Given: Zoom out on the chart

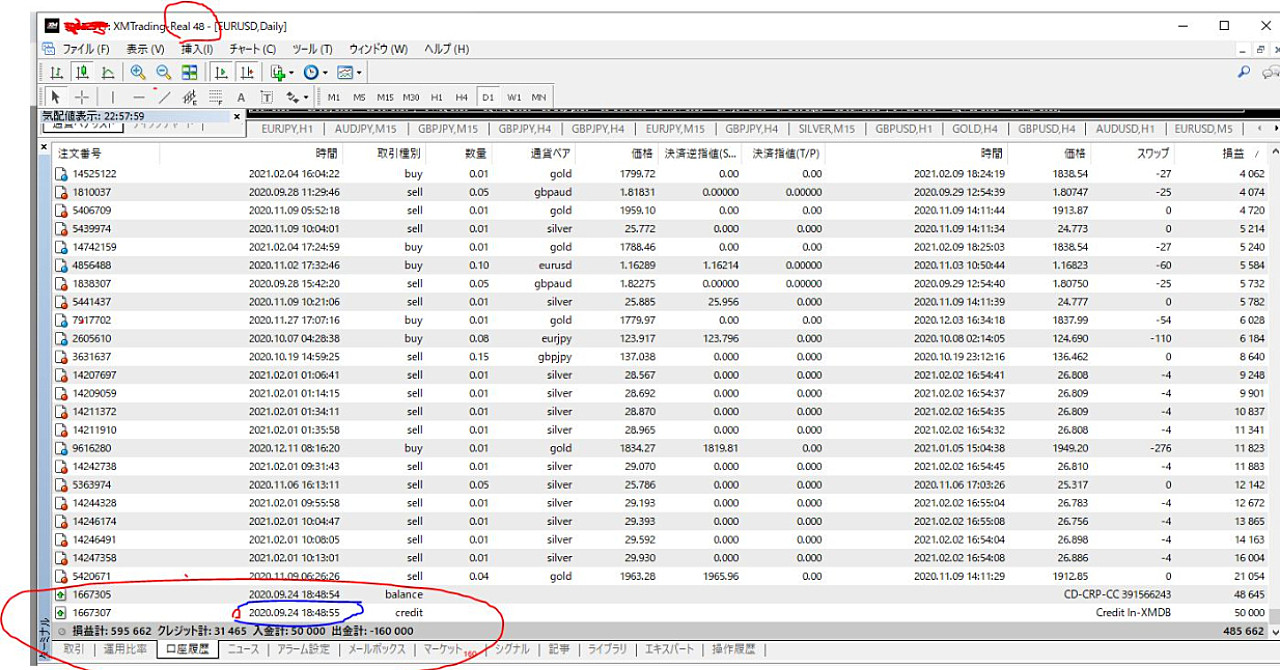Looking at the screenshot, I should [x=164, y=72].
